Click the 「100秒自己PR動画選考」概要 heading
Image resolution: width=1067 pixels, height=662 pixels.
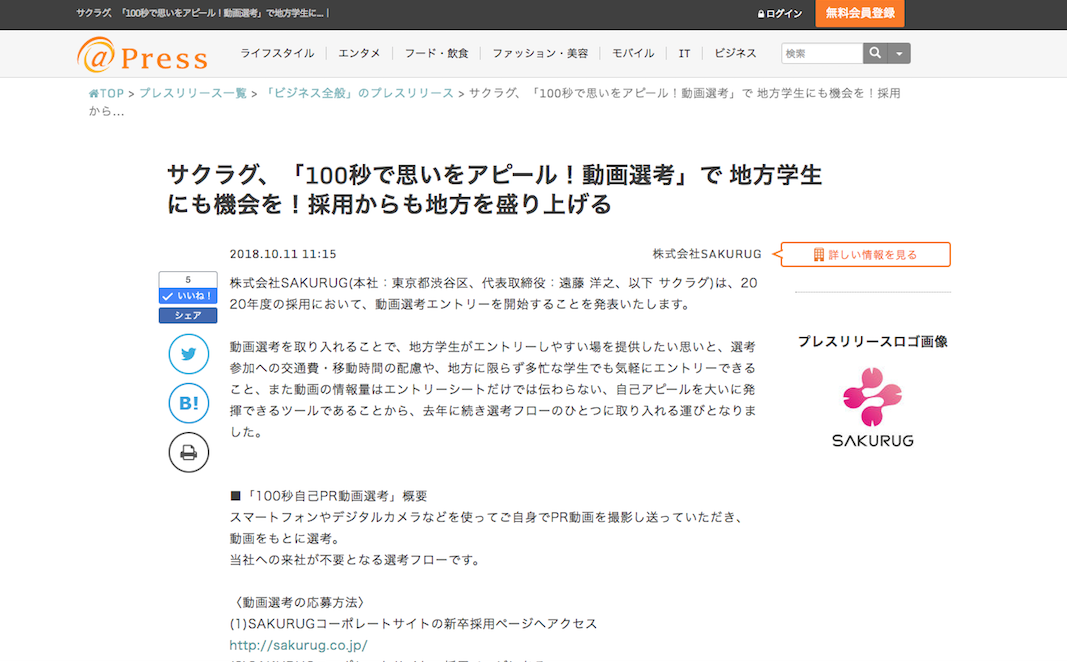coord(329,496)
